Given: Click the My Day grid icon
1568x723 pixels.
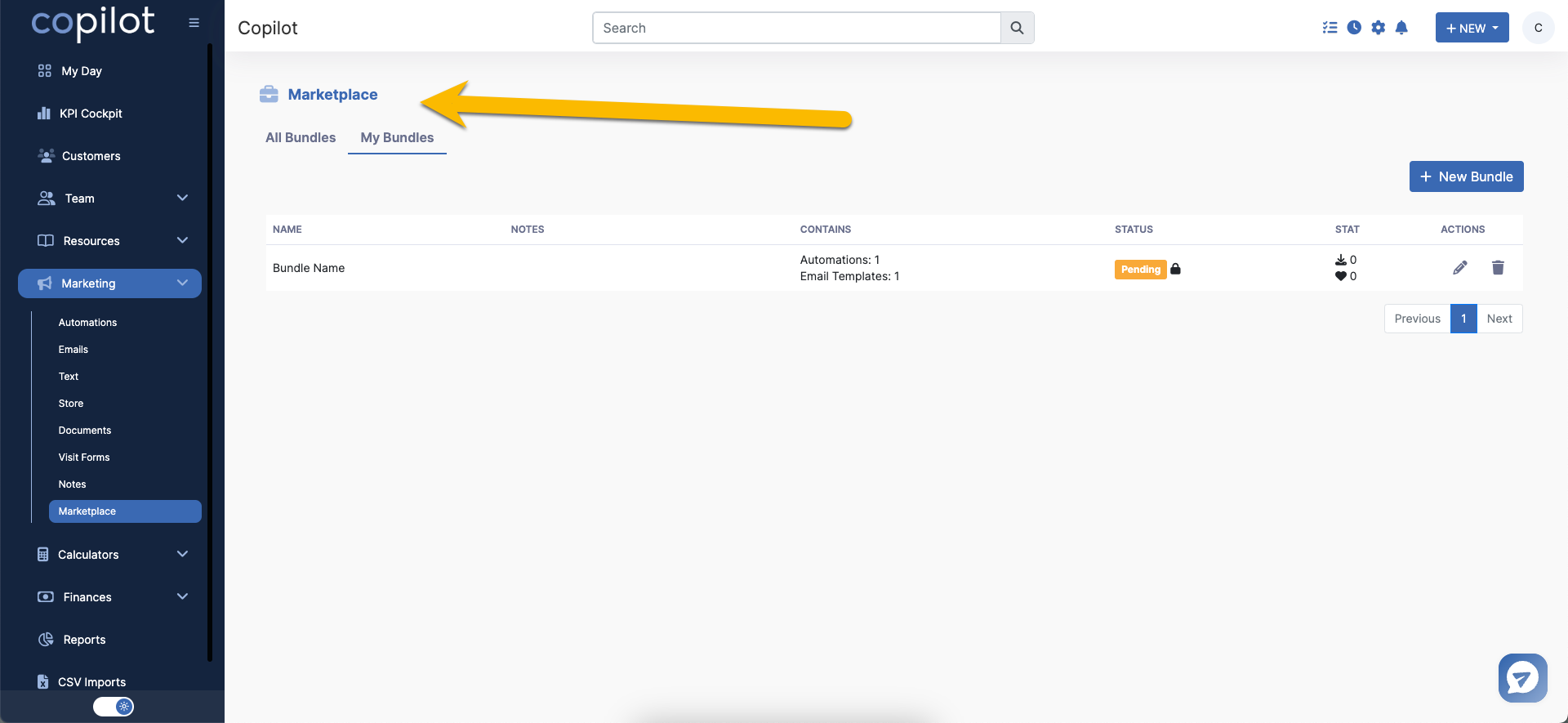Looking at the screenshot, I should (x=45, y=71).
